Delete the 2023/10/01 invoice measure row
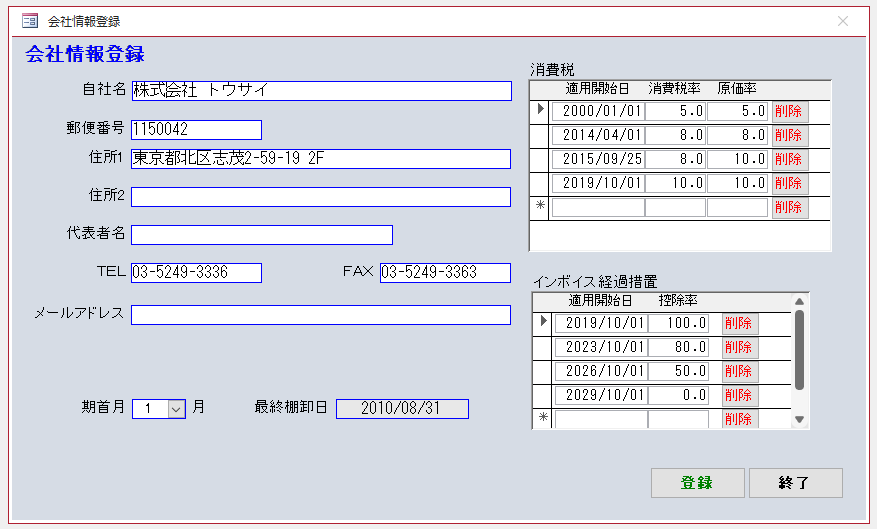Viewport: 877px width, 529px height. click(739, 347)
